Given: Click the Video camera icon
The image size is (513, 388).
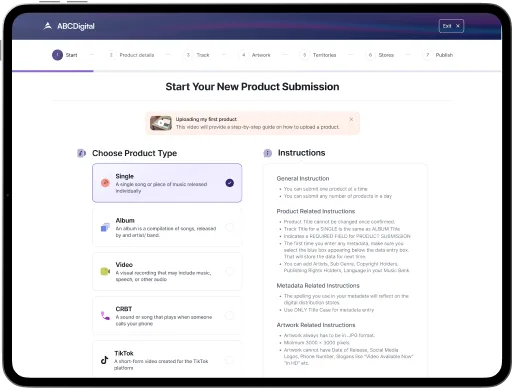Looking at the screenshot, I should pos(105,271).
